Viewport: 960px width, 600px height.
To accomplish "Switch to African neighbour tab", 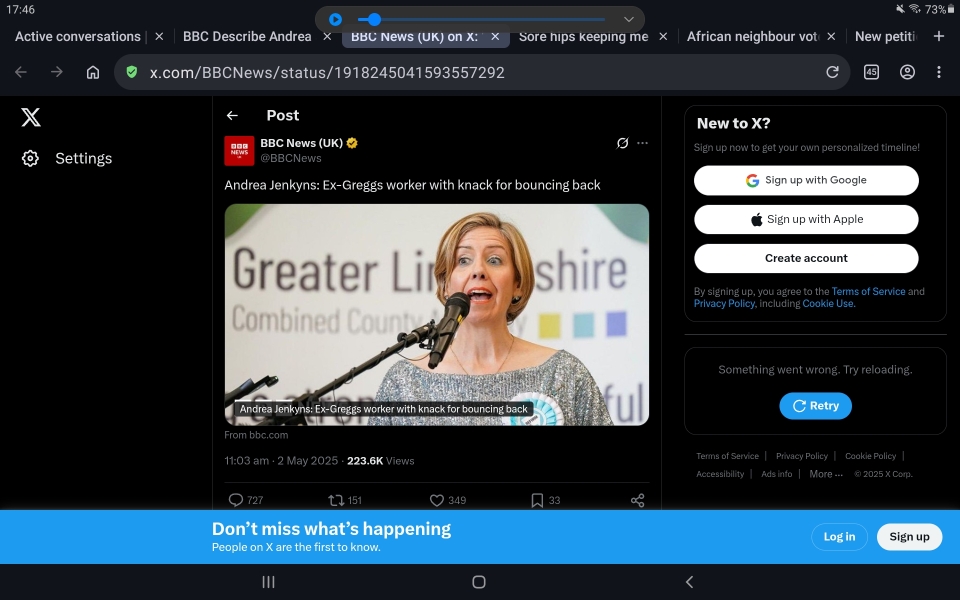I will (752, 37).
